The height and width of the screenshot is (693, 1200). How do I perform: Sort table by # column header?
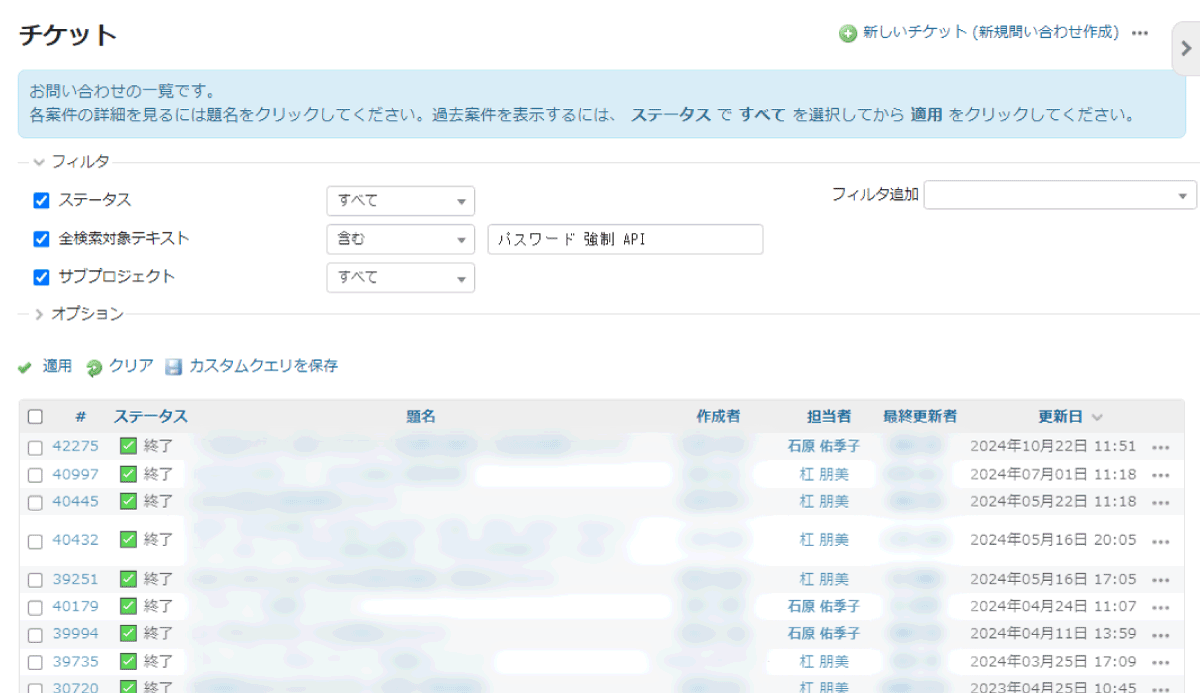[x=81, y=417]
